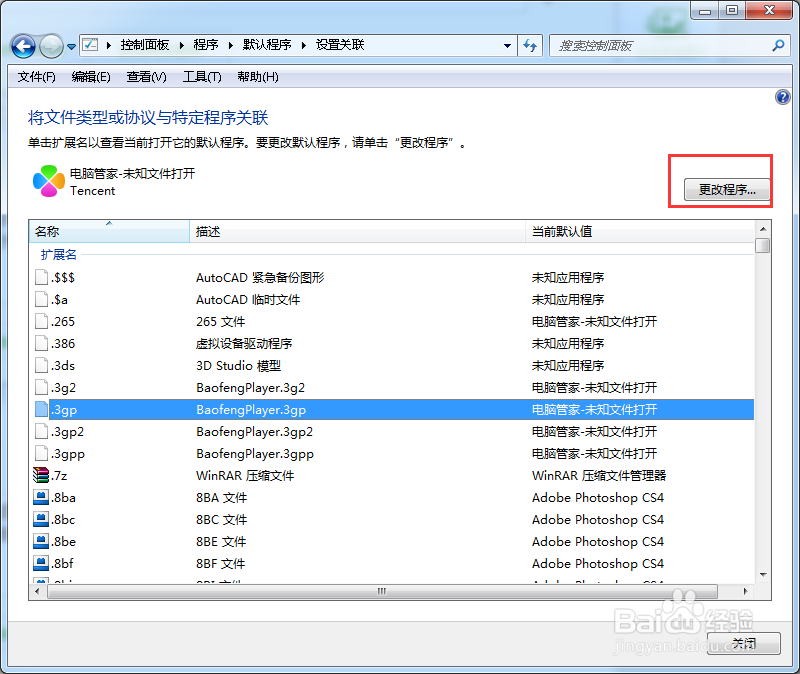
Task: Open the Help question mark icon
Action: 783,97
